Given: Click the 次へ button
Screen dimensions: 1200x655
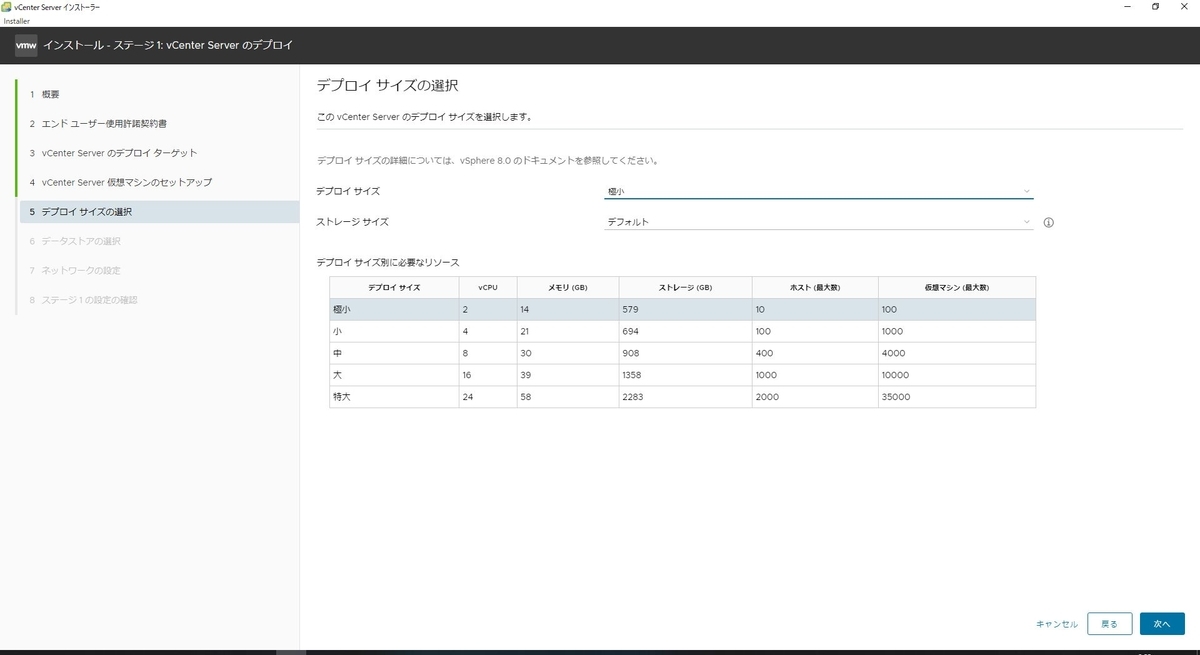Looking at the screenshot, I should point(1162,623).
